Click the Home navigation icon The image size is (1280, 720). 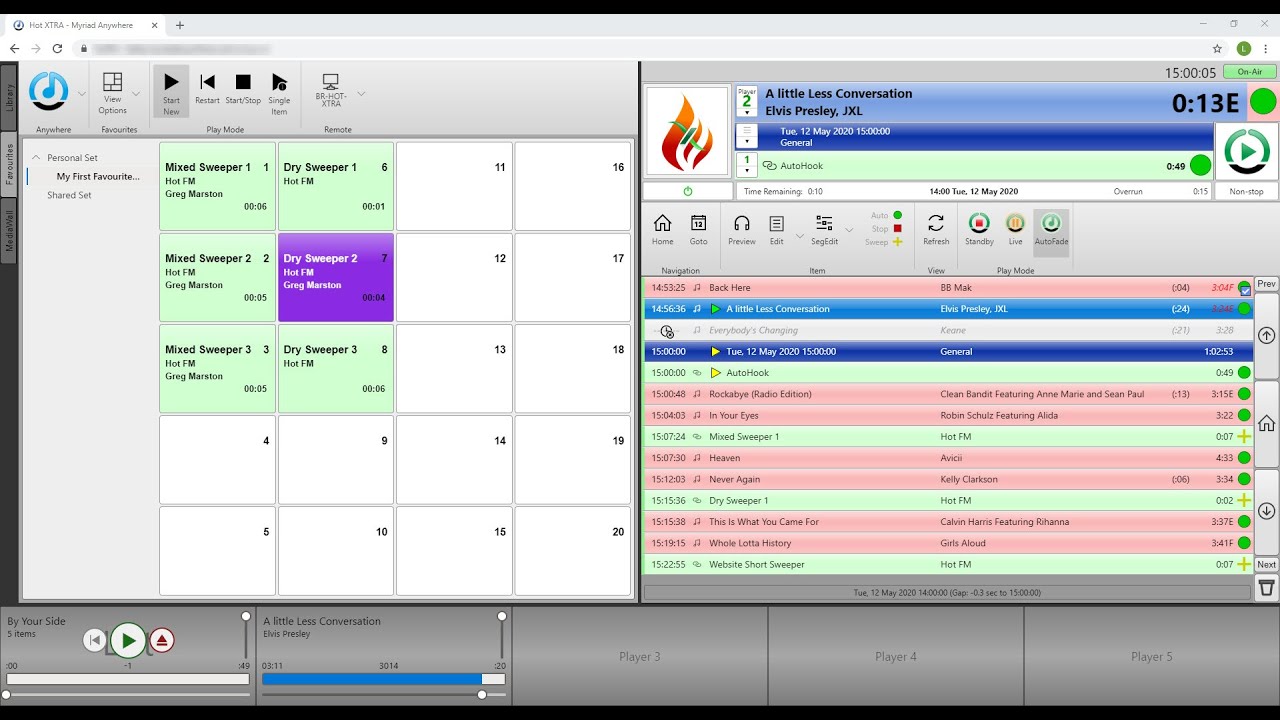coord(662,229)
